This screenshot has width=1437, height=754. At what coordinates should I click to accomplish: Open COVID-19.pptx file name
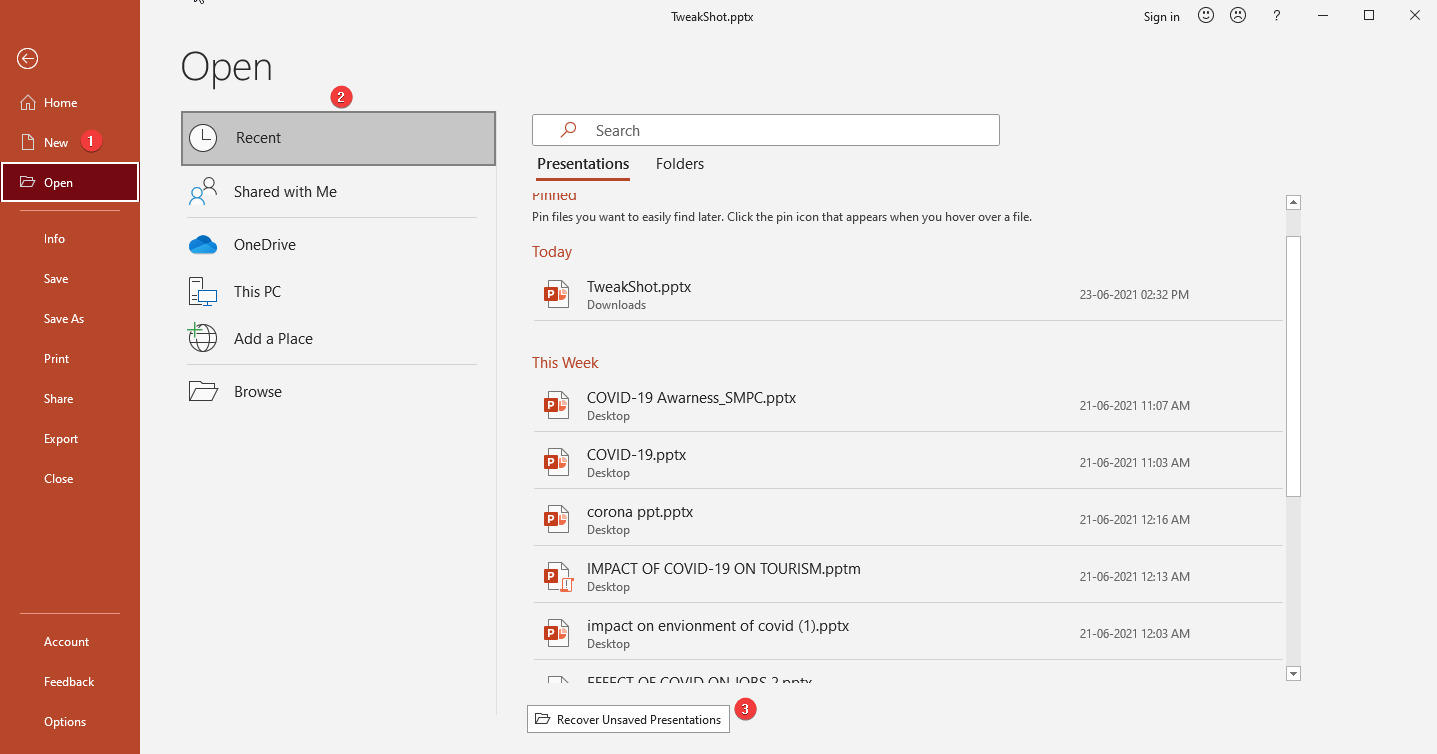(636, 454)
